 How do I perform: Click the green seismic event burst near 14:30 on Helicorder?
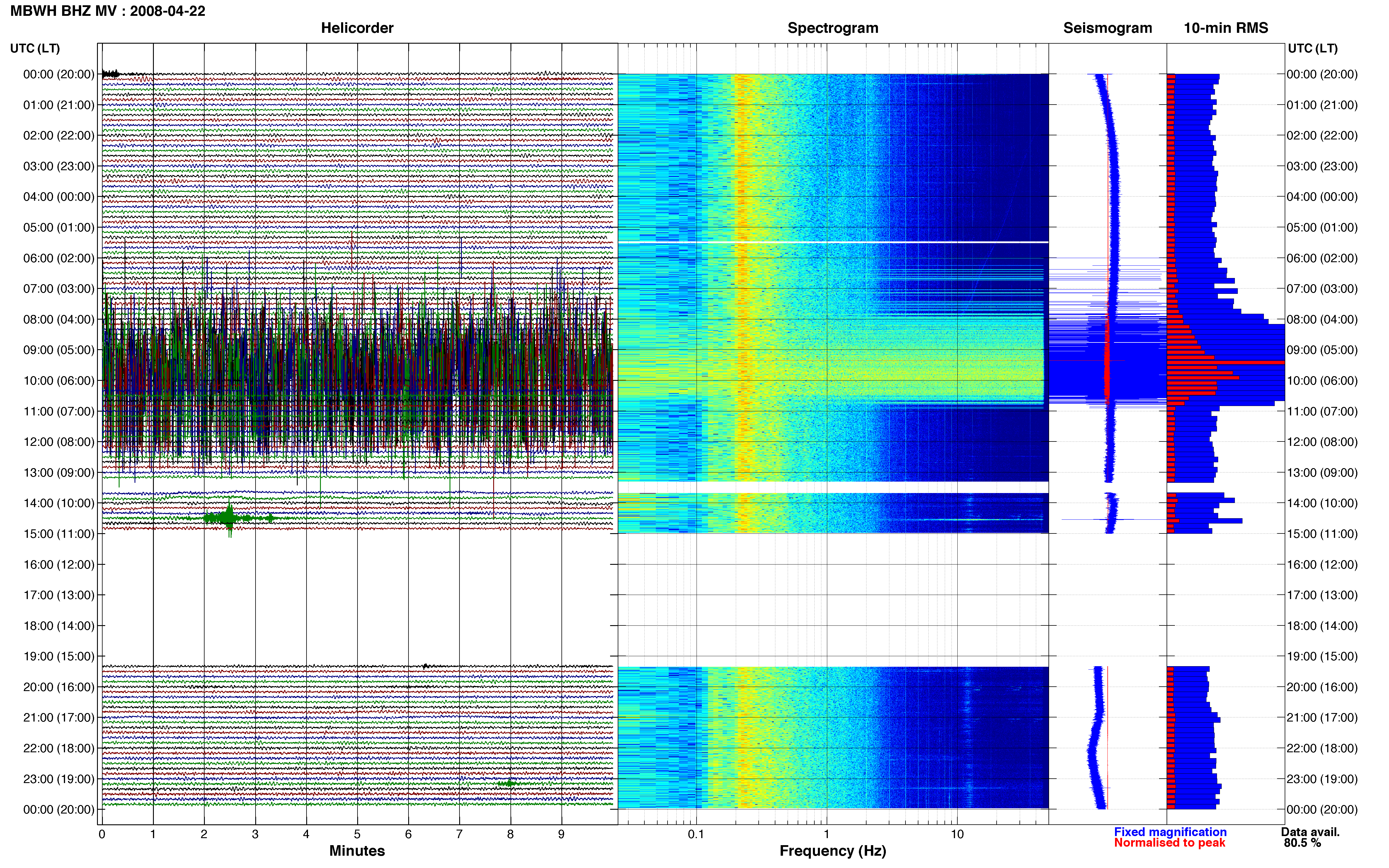point(230,519)
